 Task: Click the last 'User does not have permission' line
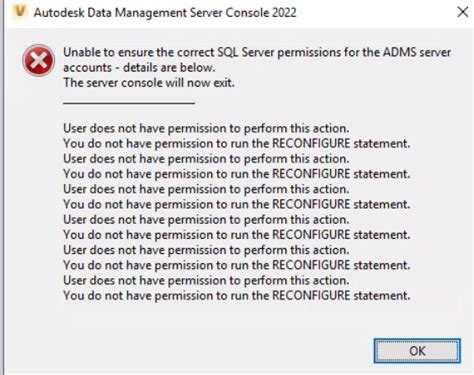(x=206, y=280)
